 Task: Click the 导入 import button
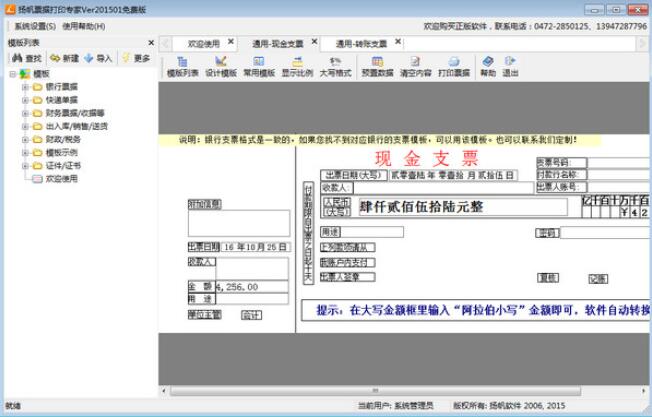[x=98, y=59]
